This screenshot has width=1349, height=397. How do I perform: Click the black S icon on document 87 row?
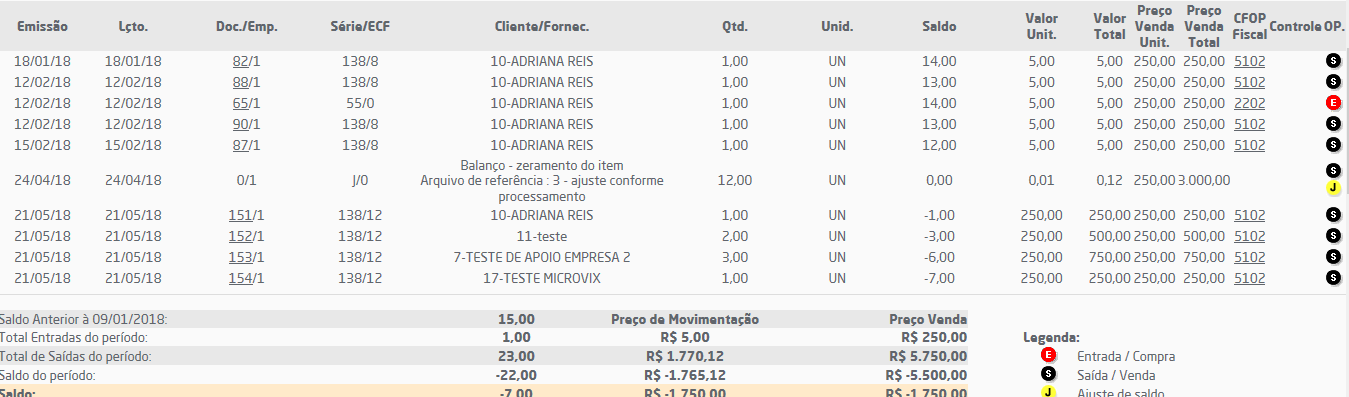1332,145
